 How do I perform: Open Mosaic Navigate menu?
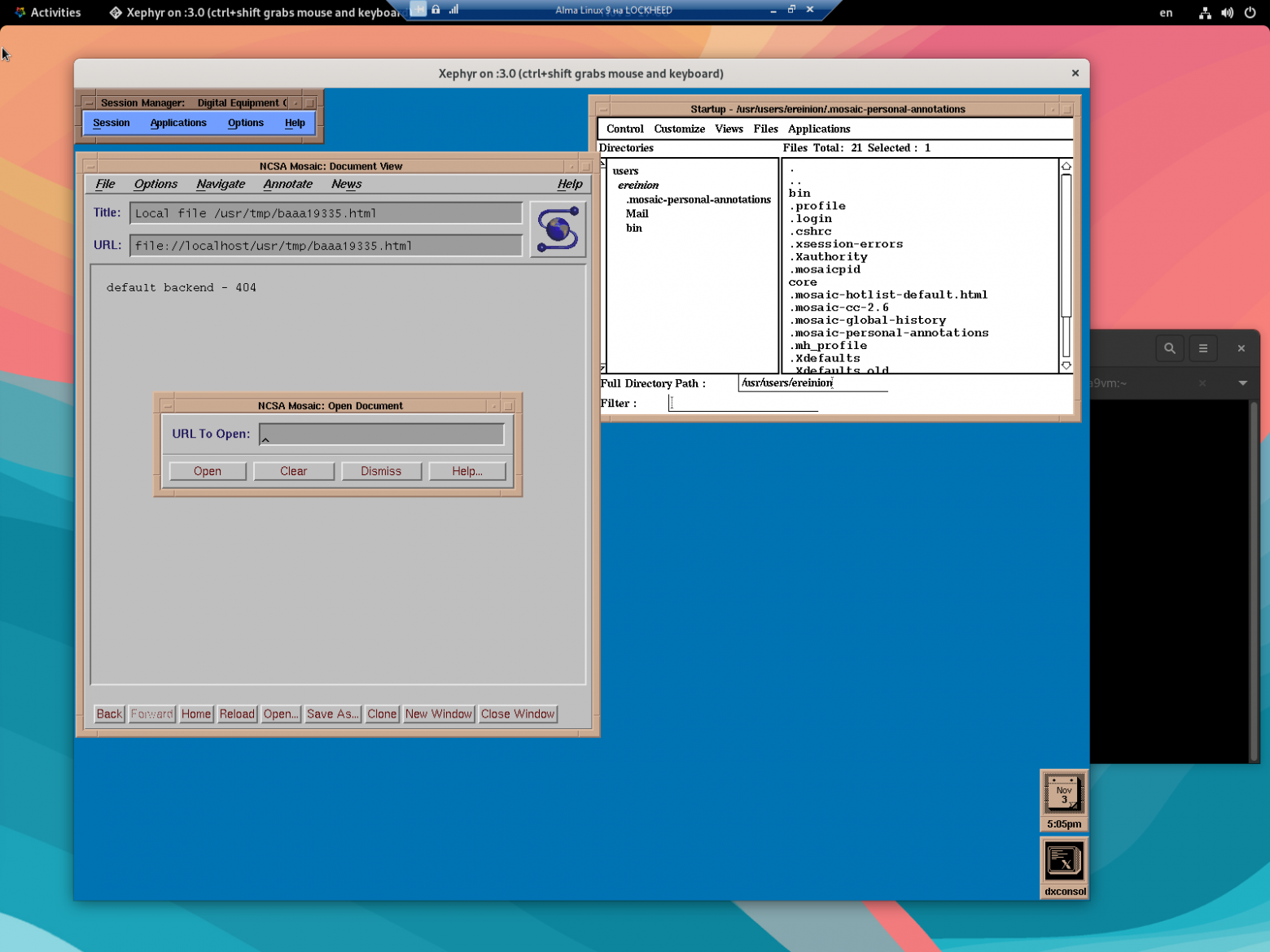[x=220, y=184]
